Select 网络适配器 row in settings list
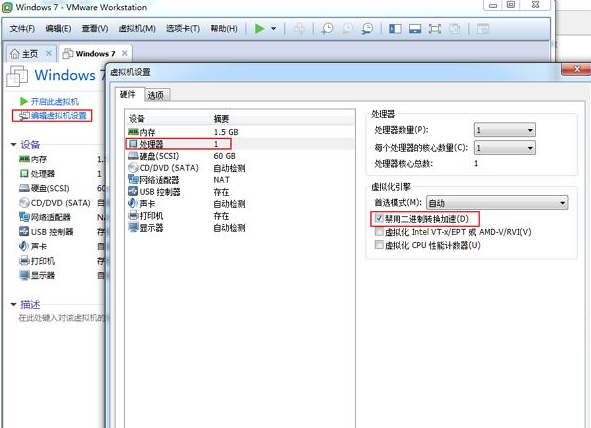591x428 pixels. (x=240, y=180)
